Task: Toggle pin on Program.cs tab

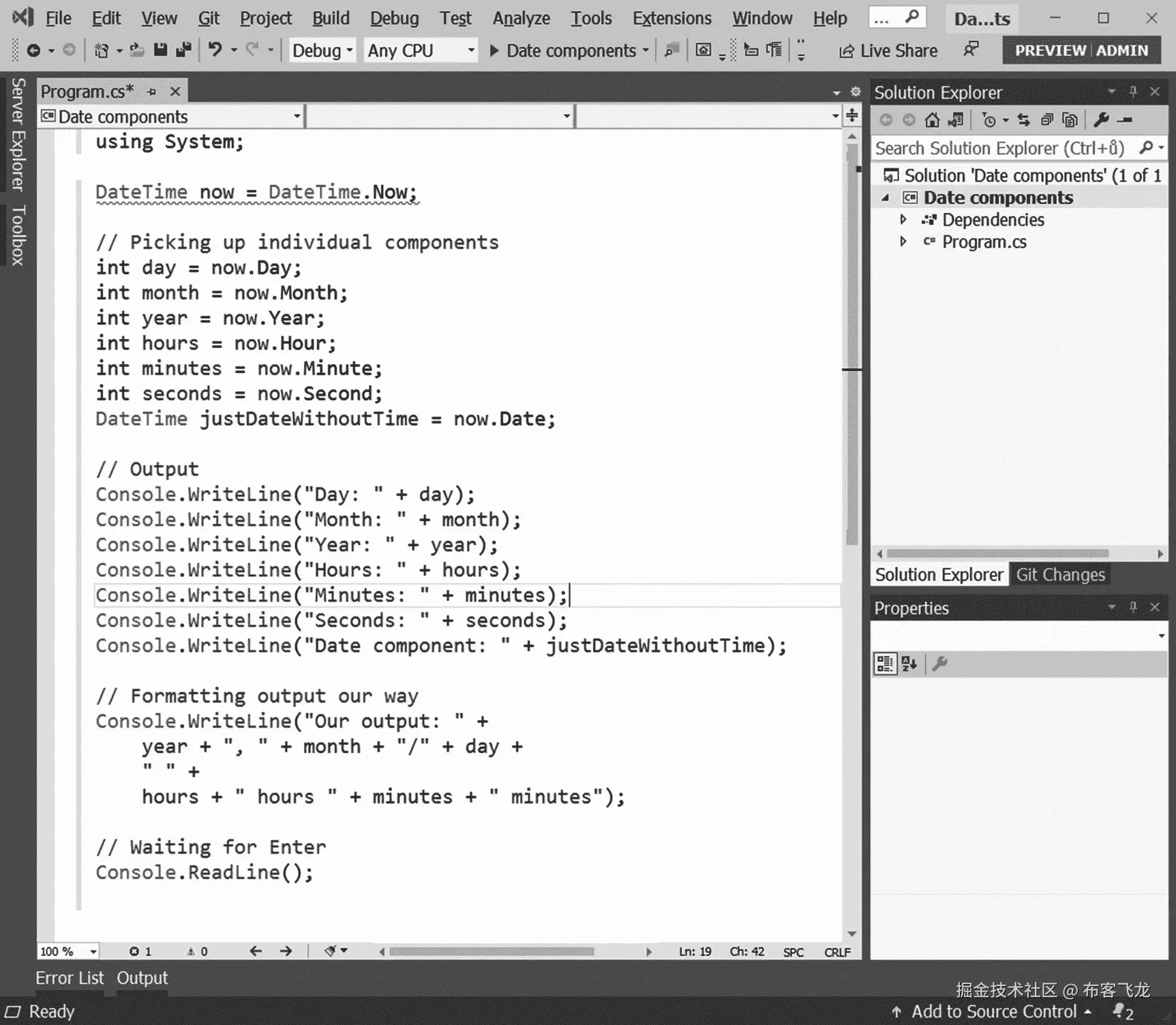Action: tap(152, 91)
